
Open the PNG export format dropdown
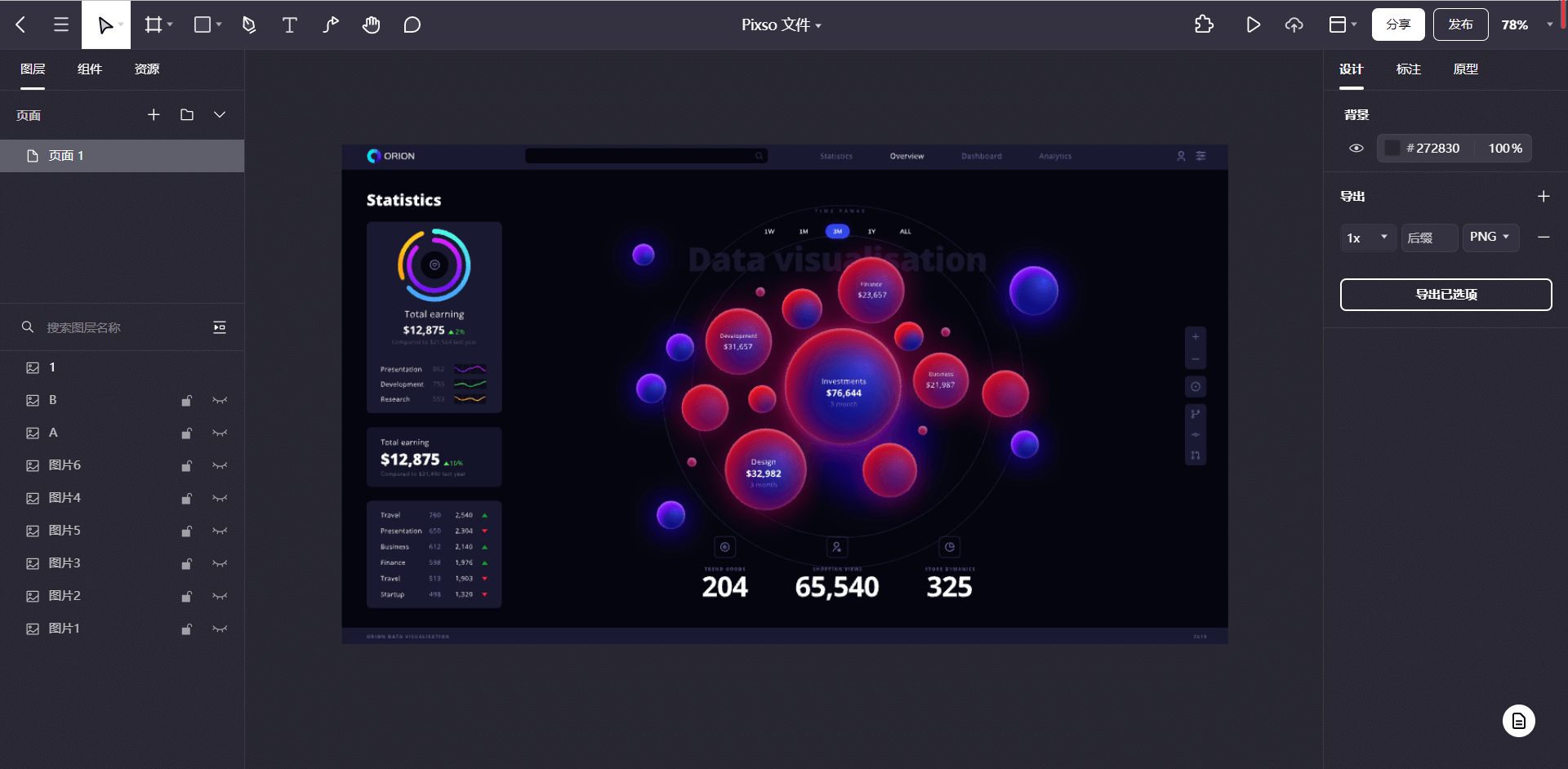click(1490, 237)
